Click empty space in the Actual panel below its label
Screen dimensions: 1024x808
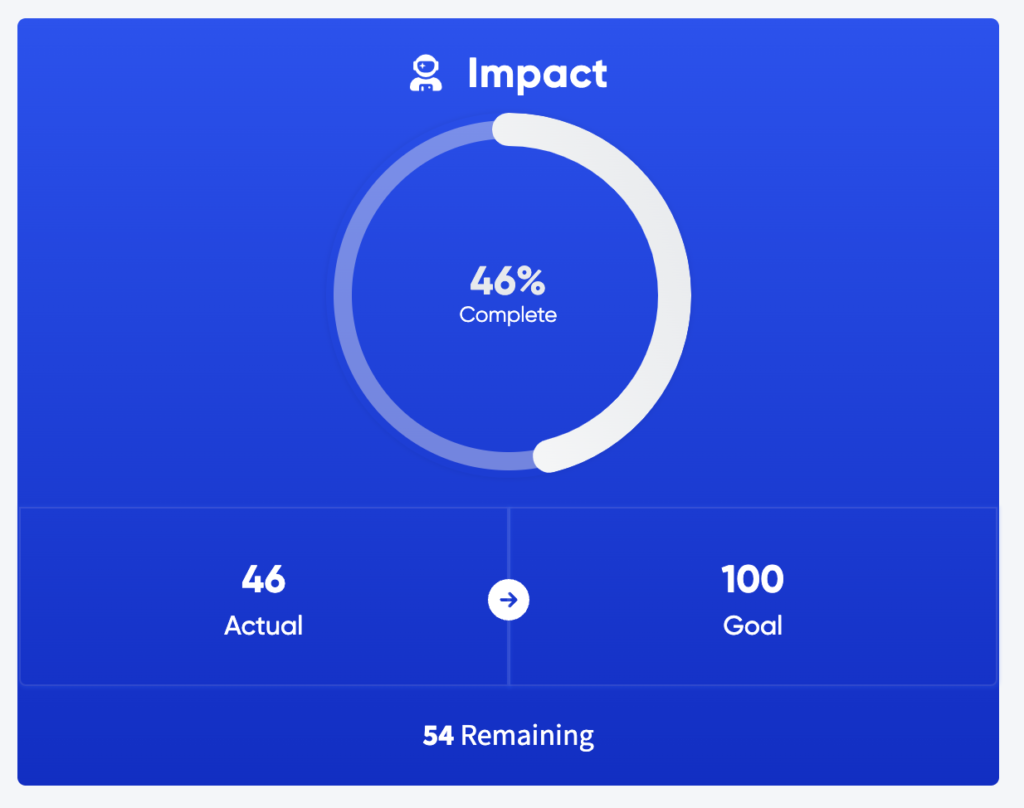pyautogui.click(x=263, y=662)
